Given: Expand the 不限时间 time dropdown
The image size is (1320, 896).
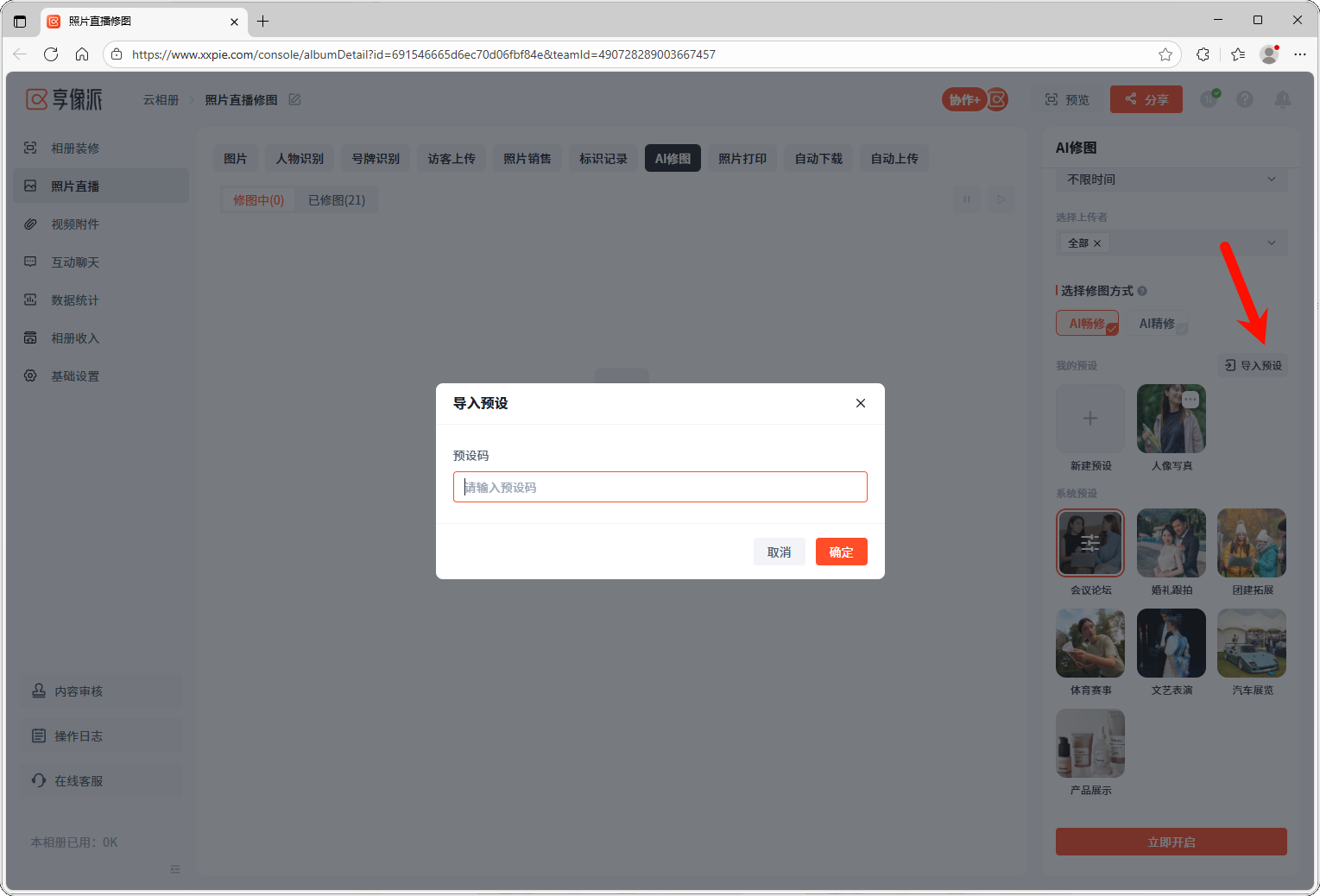Looking at the screenshot, I should point(1271,180).
